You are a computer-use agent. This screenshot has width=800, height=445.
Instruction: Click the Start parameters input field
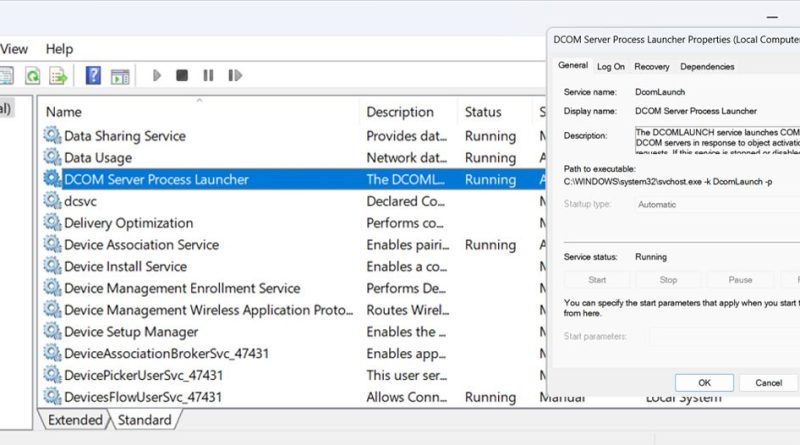(x=724, y=336)
